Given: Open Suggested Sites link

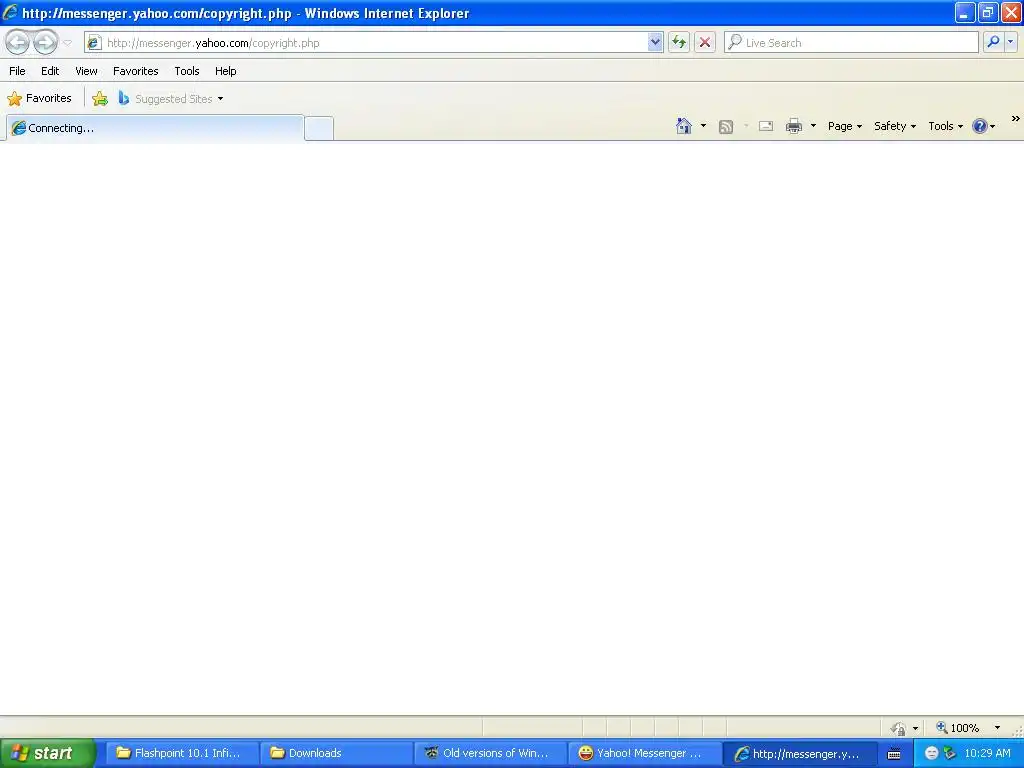Looking at the screenshot, I should (170, 99).
